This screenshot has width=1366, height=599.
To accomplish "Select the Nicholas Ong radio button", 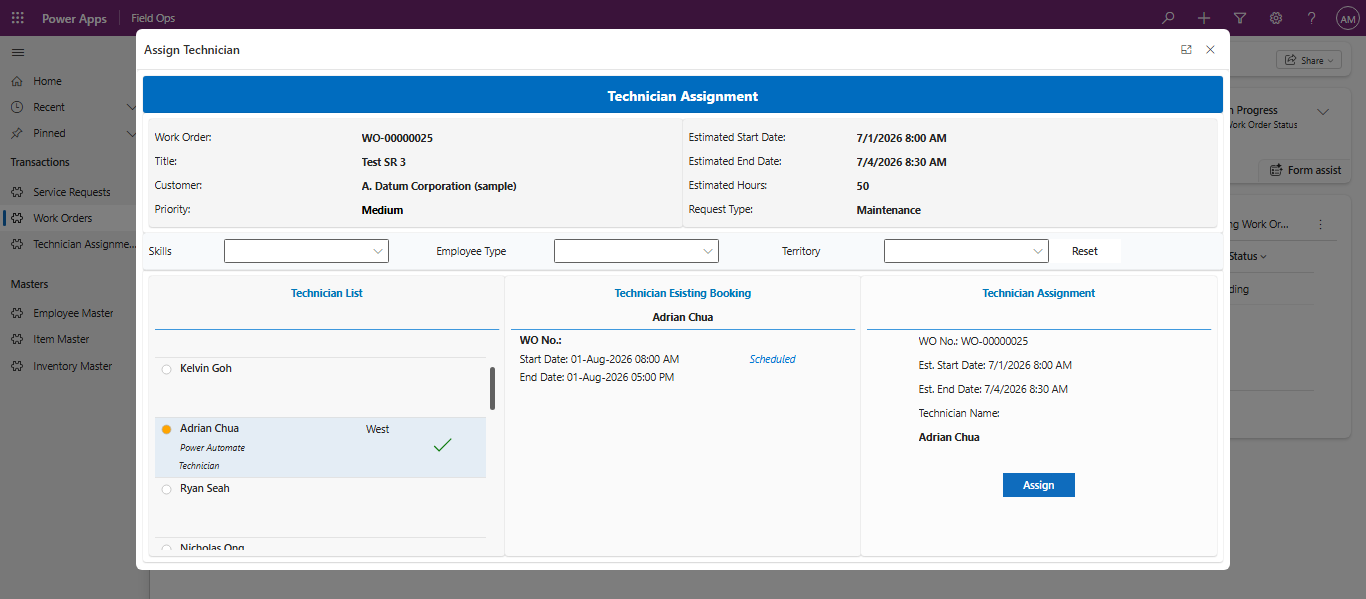I will click(166, 548).
